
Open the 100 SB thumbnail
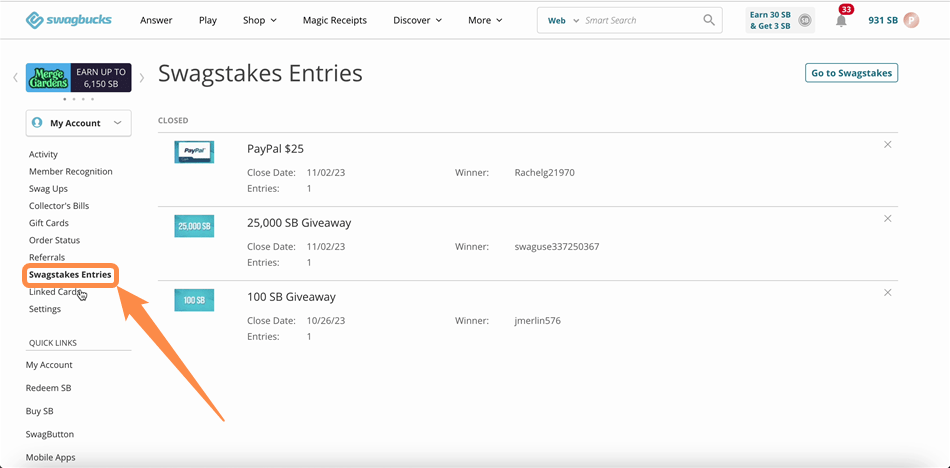[194, 300]
